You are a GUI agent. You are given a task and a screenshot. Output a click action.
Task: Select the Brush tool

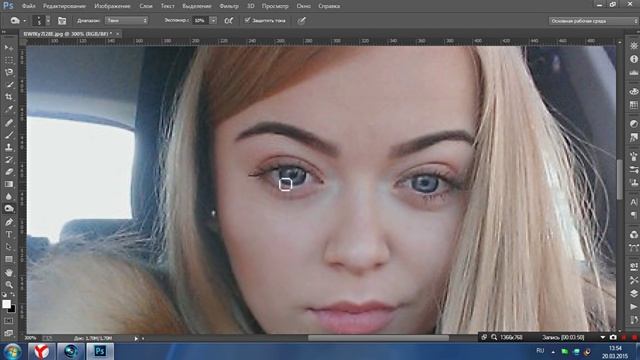[x=9, y=135]
